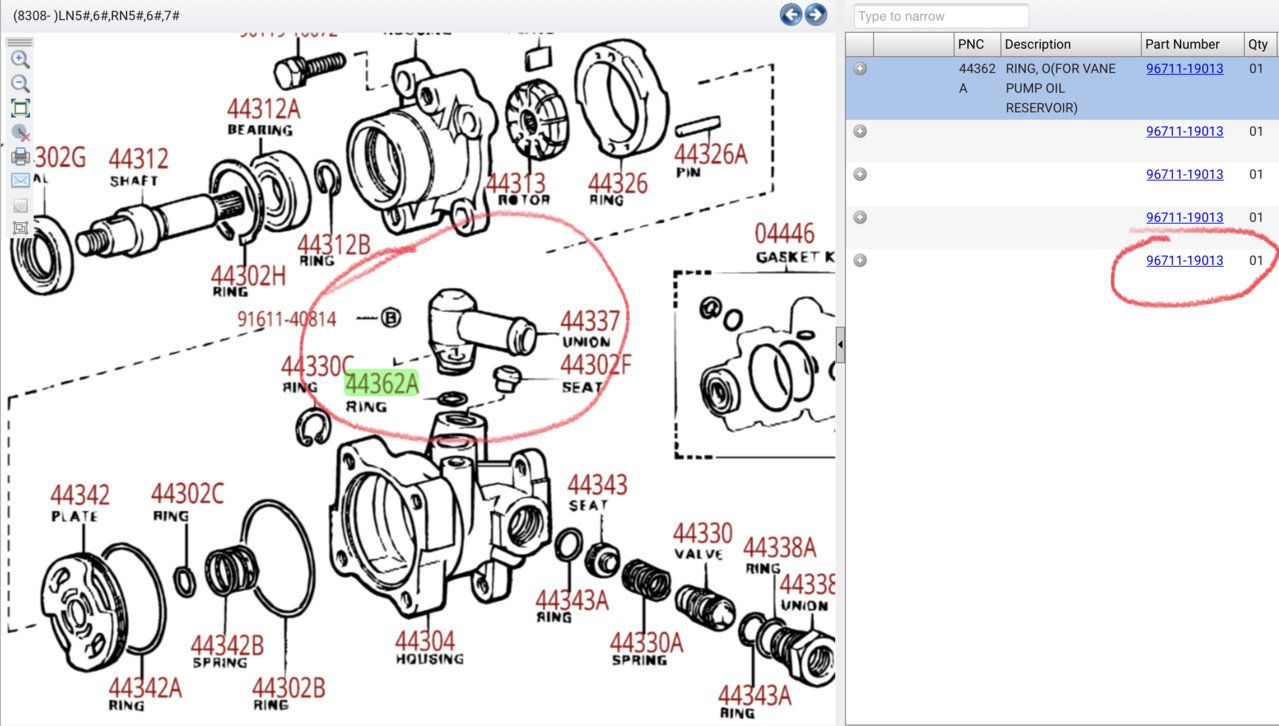Expand the second parts row
Screen dimensions: 1279x726
coord(860,131)
